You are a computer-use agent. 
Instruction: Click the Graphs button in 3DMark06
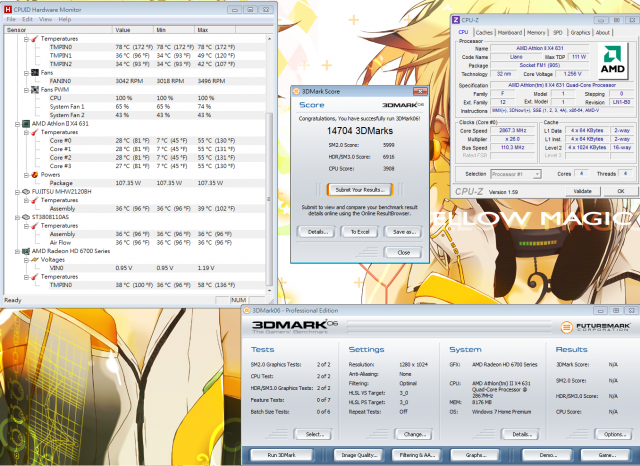pos(476,455)
